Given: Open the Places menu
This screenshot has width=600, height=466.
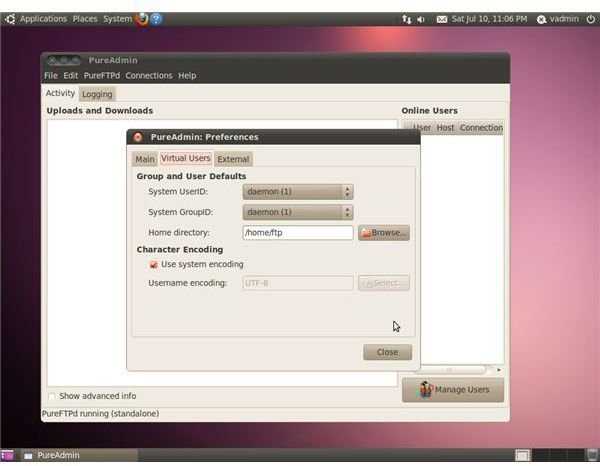Looking at the screenshot, I should click(x=85, y=19).
